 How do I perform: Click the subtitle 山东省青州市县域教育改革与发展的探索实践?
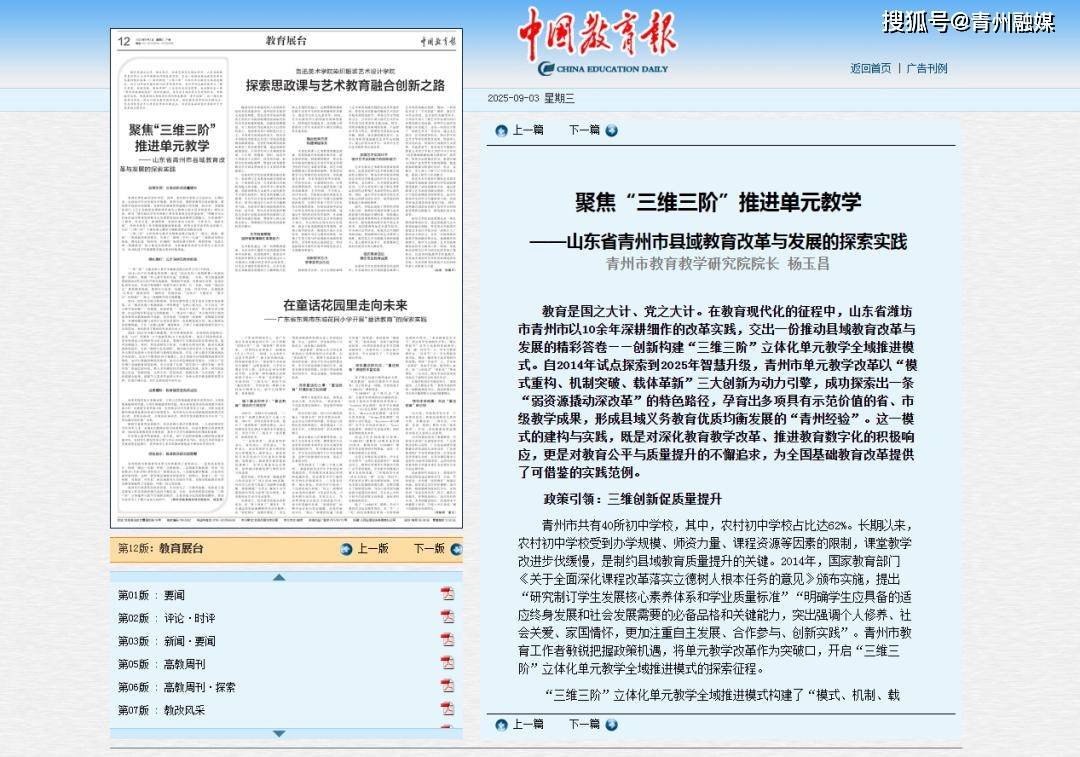click(x=718, y=241)
